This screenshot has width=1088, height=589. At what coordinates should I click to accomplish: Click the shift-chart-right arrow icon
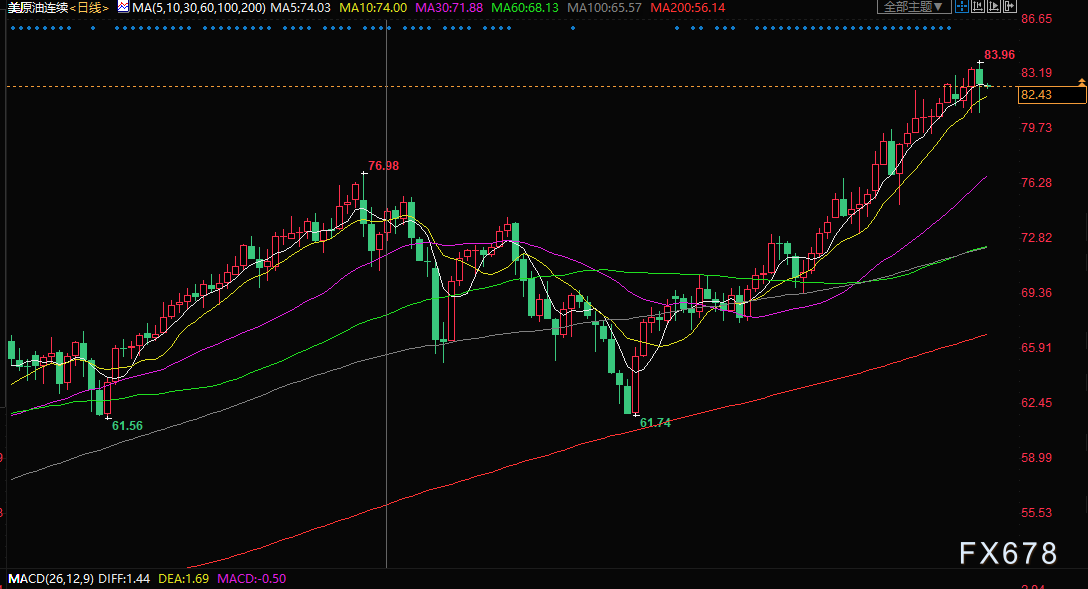coord(1010,6)
